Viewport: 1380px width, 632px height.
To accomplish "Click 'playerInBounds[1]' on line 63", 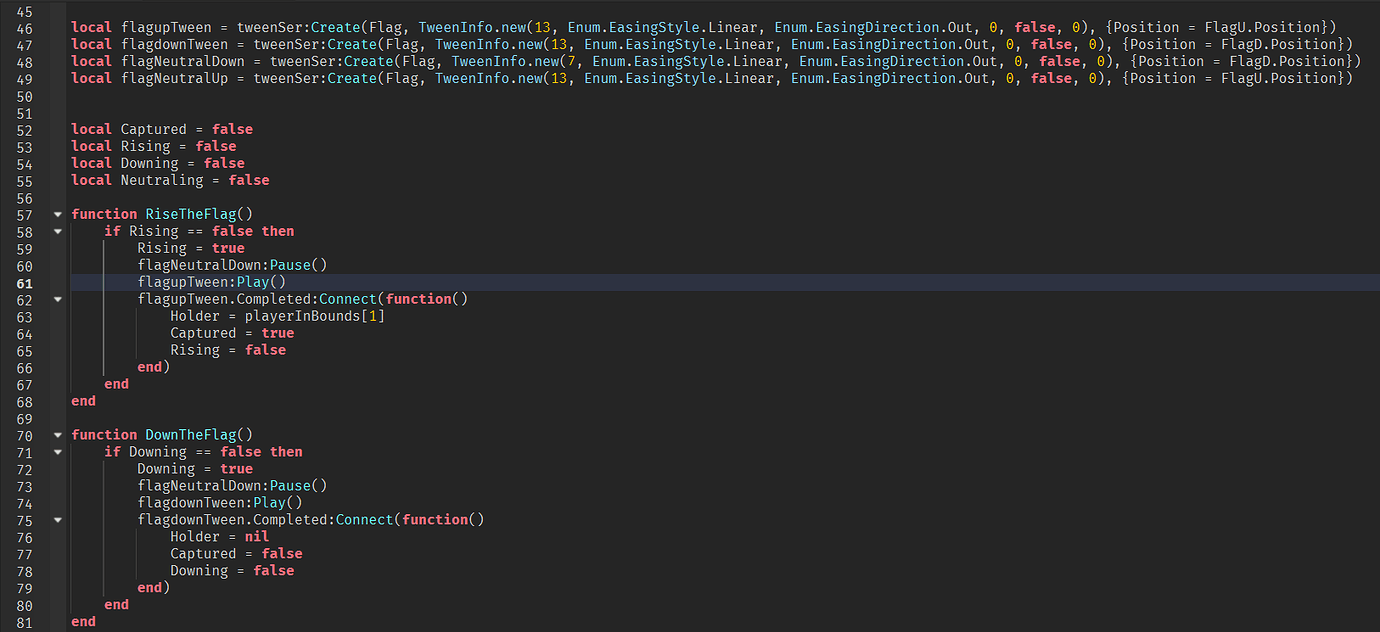I will [x=315, y=316].
